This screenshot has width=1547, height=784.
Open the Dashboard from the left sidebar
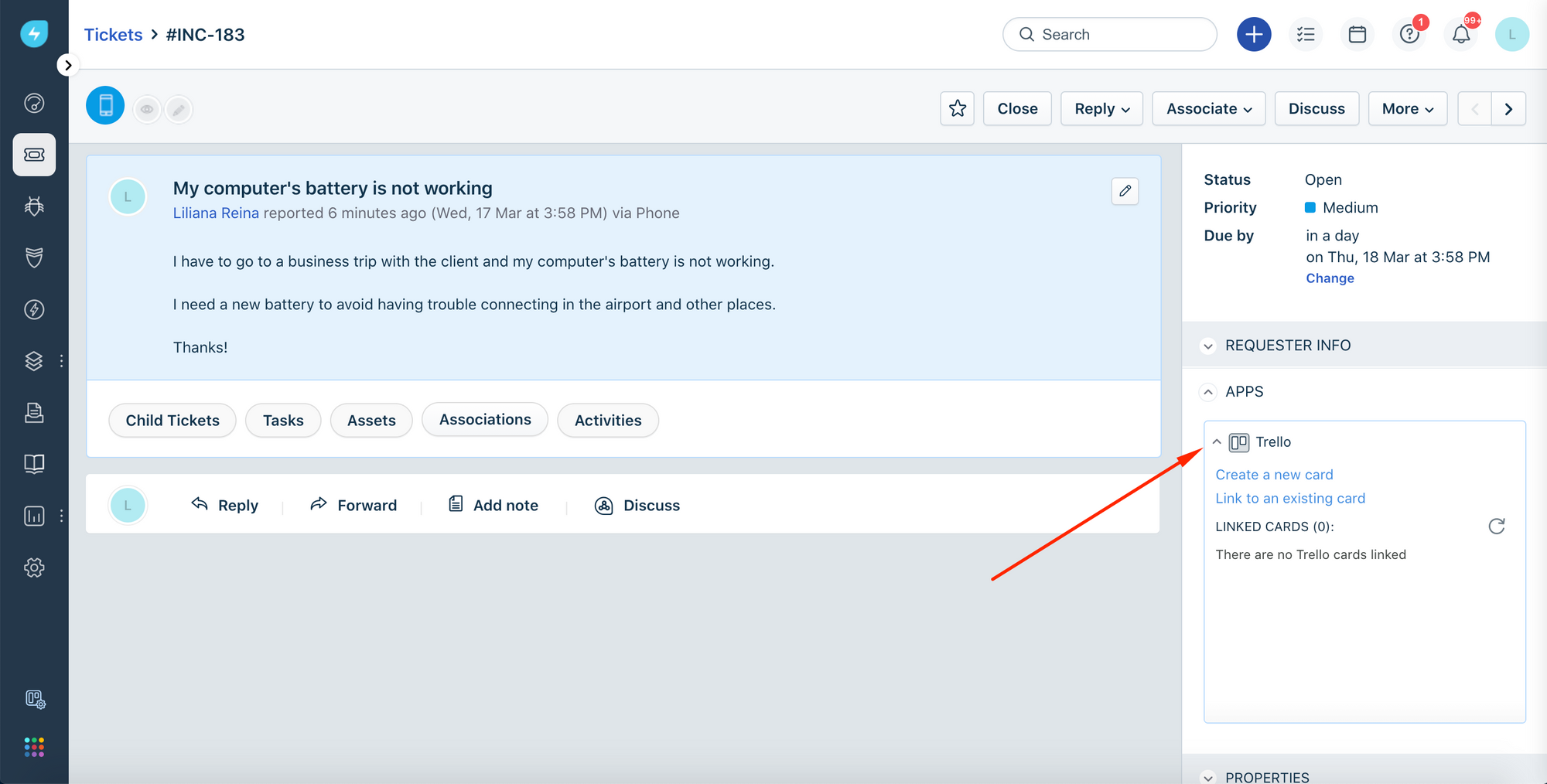[x=34, y=103]
